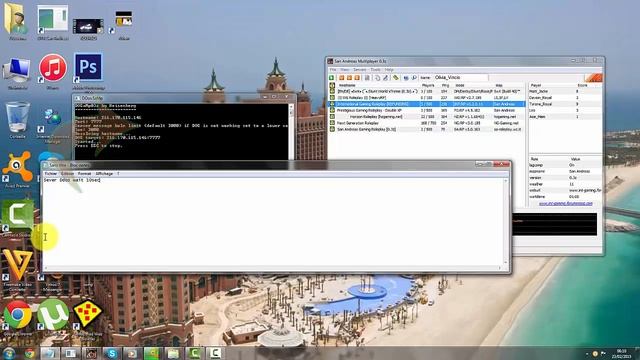
Task: Open Computer desktop icon
Action: click(x=17, y=70)
